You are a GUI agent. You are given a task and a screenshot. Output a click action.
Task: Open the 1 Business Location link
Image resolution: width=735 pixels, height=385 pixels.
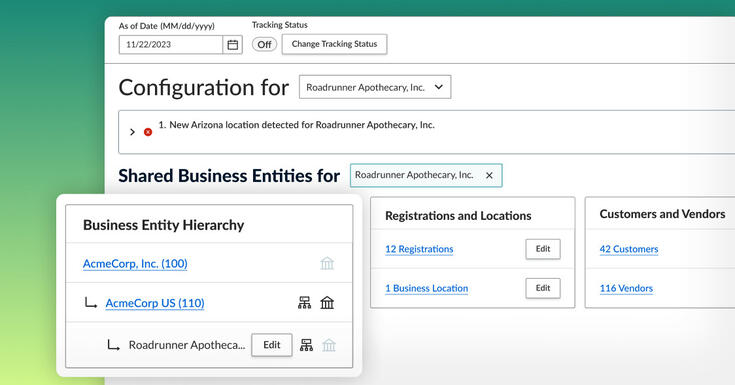point(427,288)
